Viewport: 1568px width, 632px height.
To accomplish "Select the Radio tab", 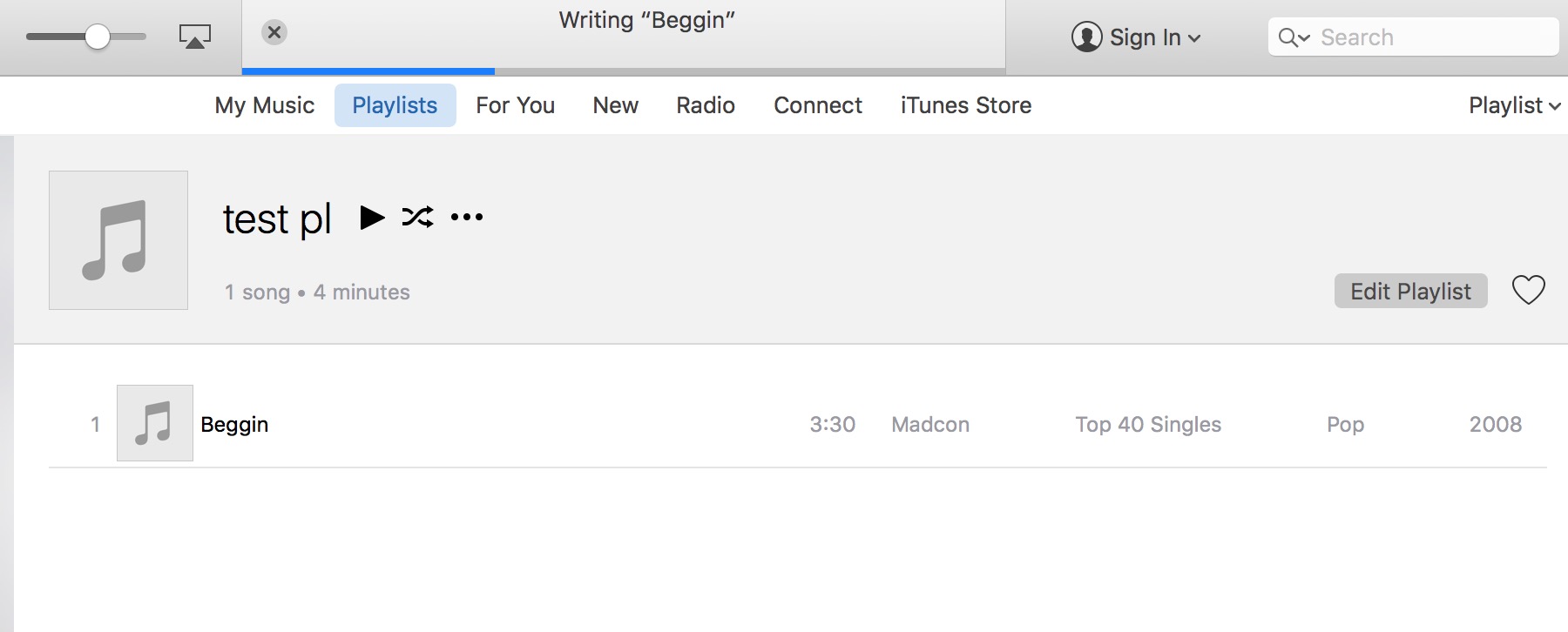I will coord(706,105).
